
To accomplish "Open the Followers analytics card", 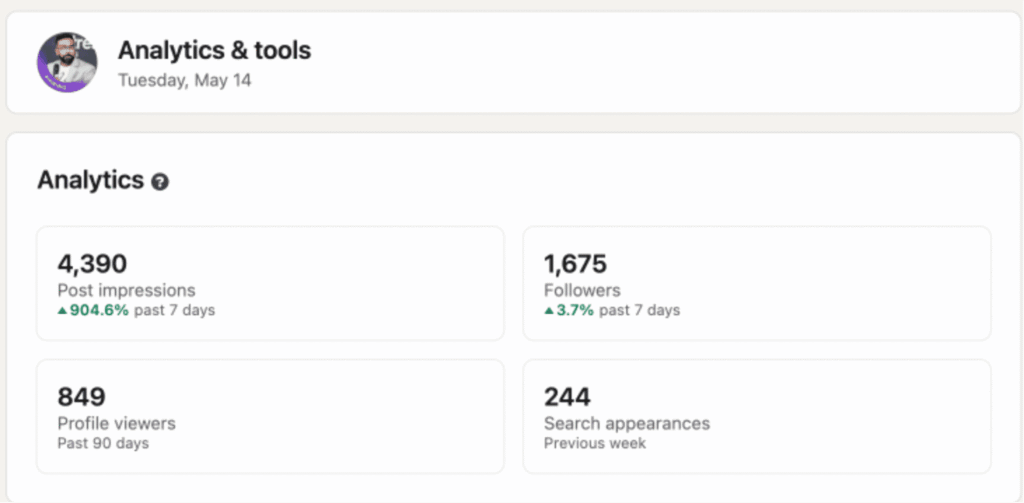I will tap(756, 283).
